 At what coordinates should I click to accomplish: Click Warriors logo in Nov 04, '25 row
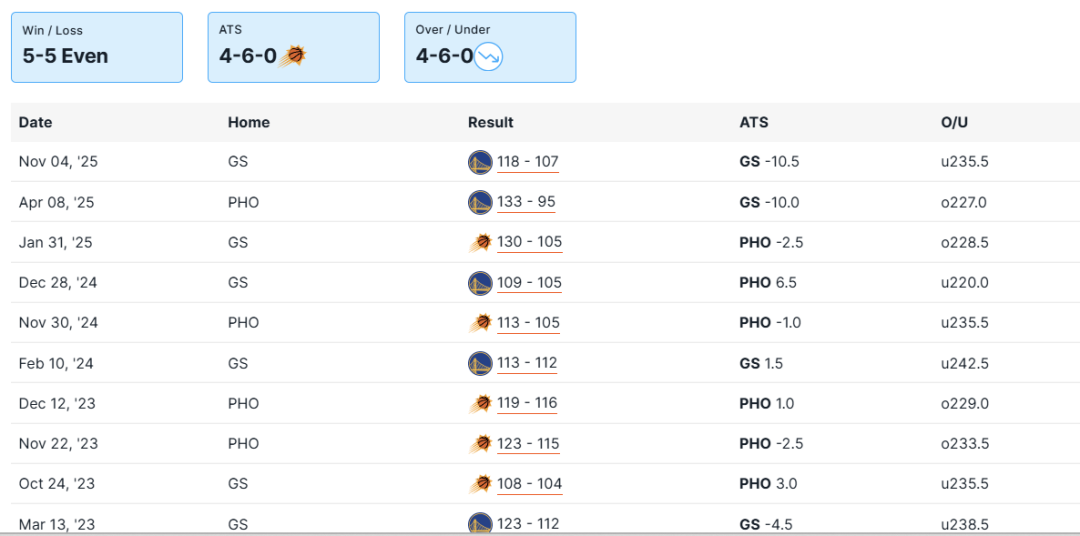tap(480, 162)
